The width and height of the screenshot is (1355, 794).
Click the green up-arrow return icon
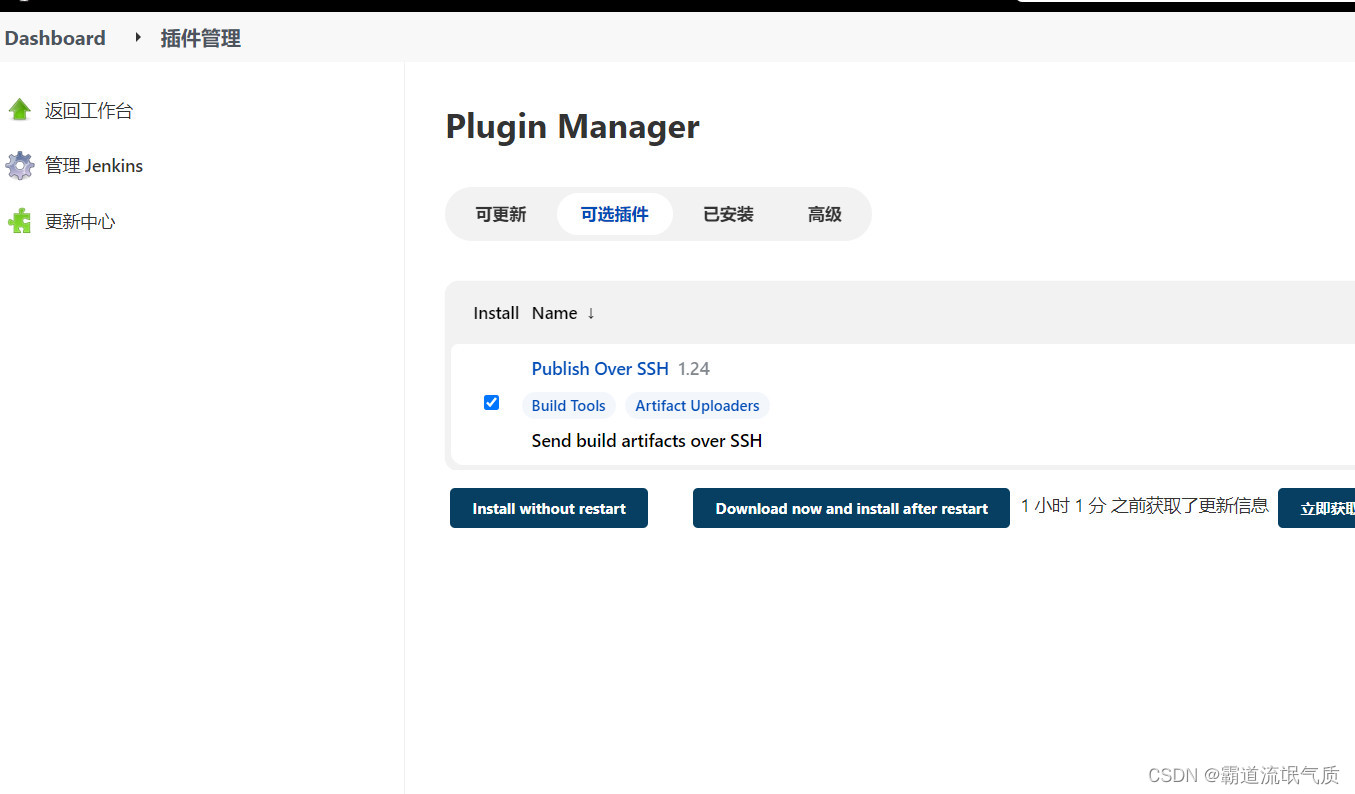point(20,110)
